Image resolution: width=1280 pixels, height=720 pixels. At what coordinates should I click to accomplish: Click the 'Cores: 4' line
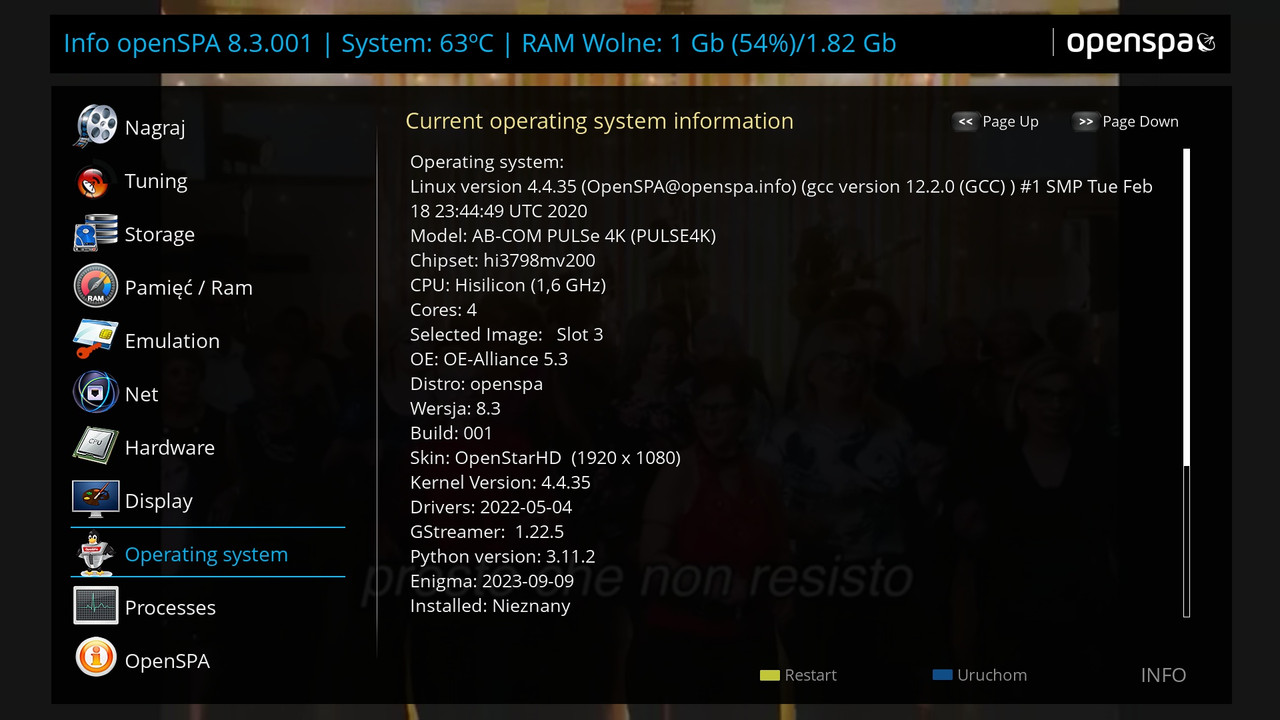click(443, 309)
